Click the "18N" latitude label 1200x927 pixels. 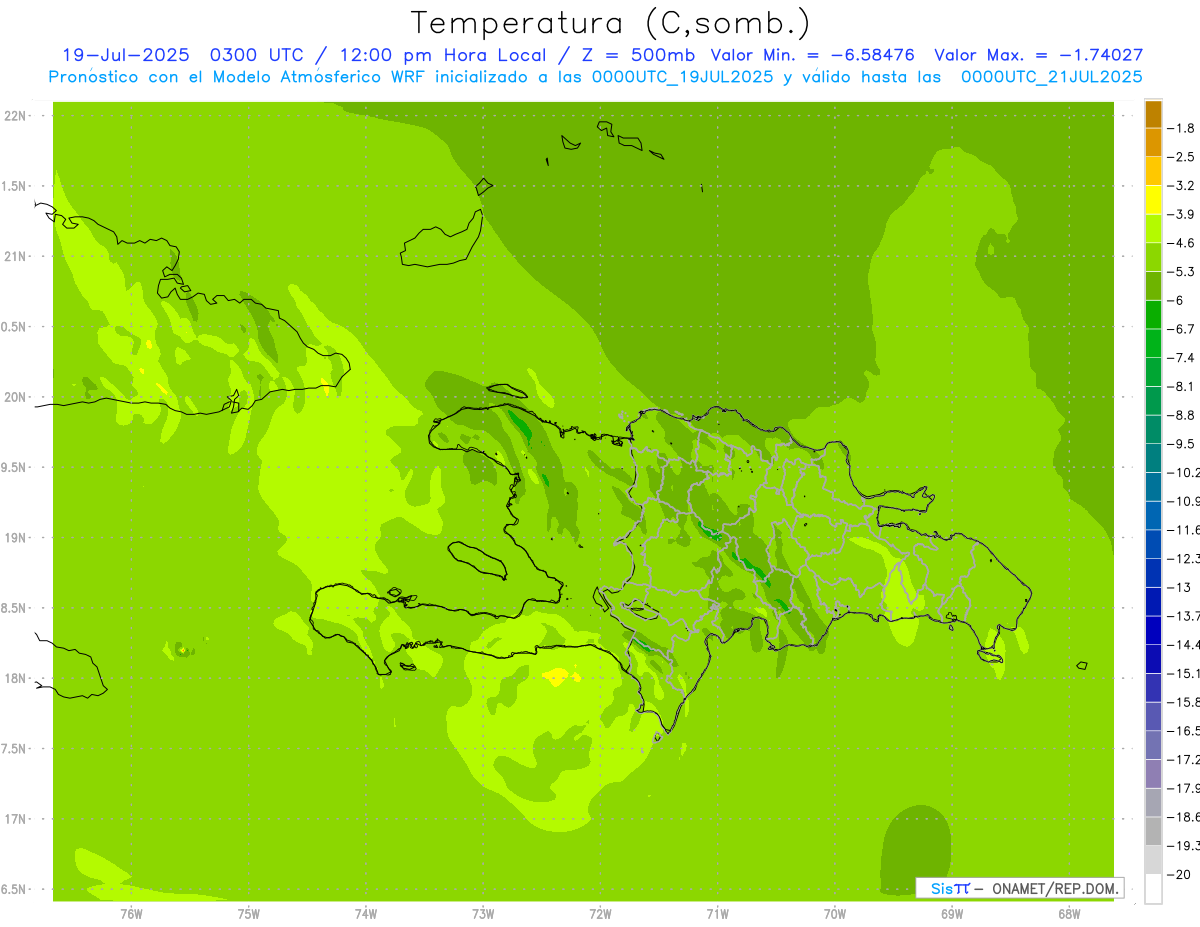click(16, 679)
